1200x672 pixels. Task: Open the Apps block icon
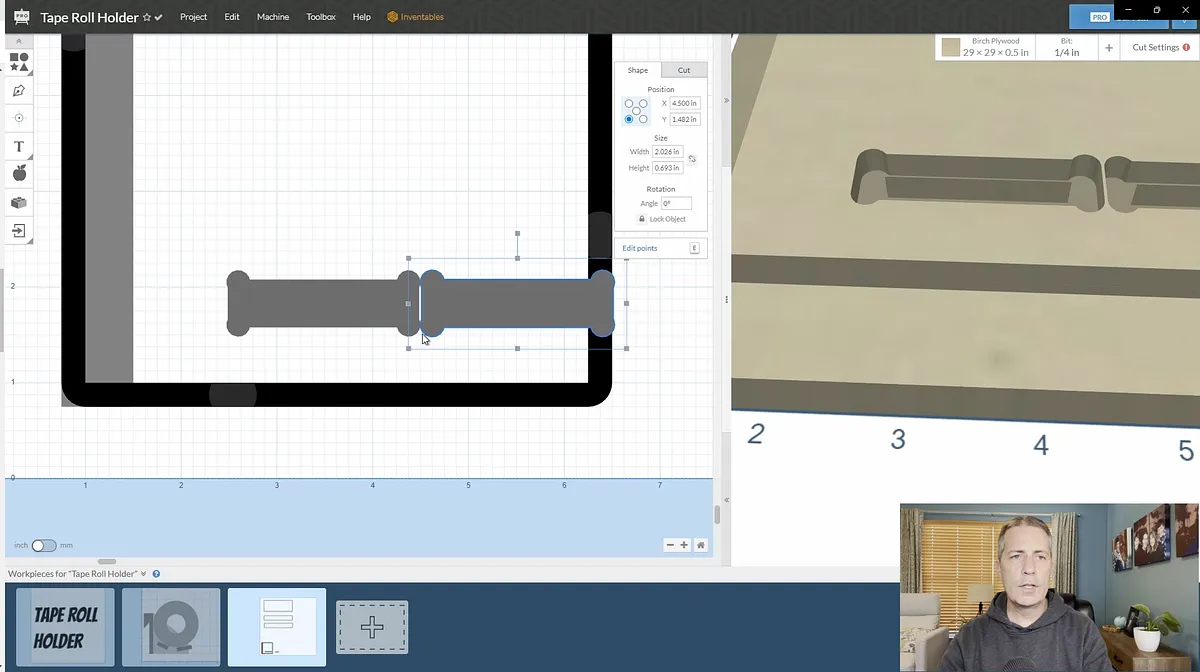click(x=18, y=202)
